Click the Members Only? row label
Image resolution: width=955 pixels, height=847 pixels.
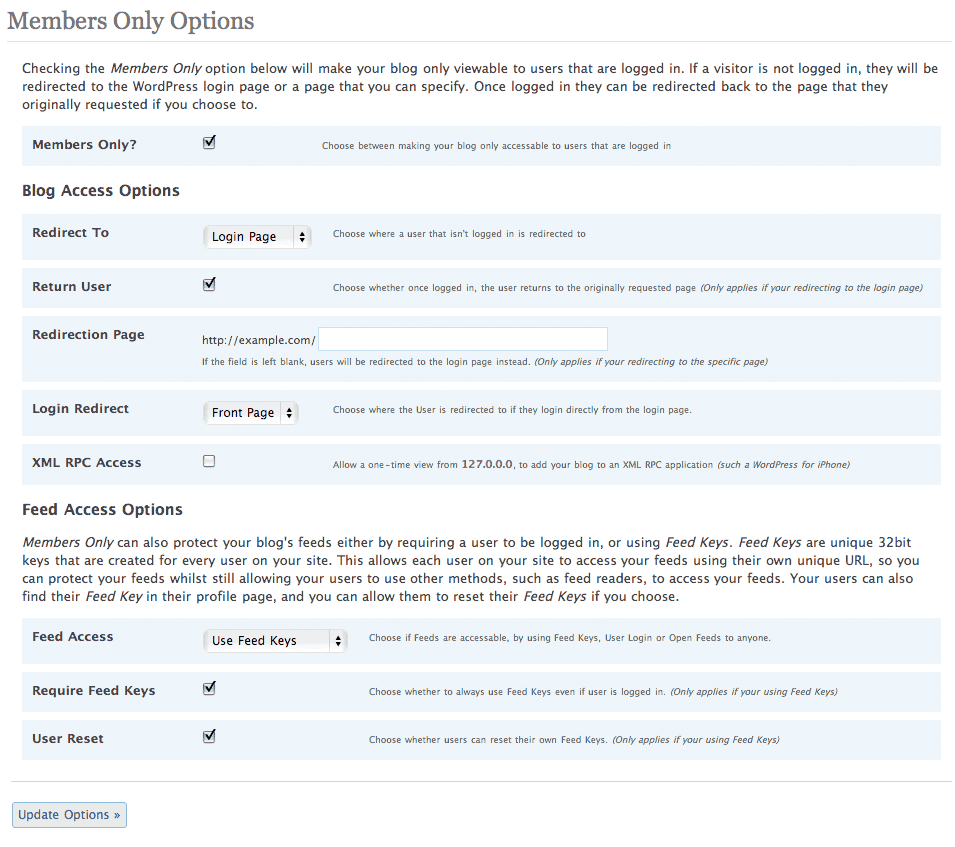point(85,145)
